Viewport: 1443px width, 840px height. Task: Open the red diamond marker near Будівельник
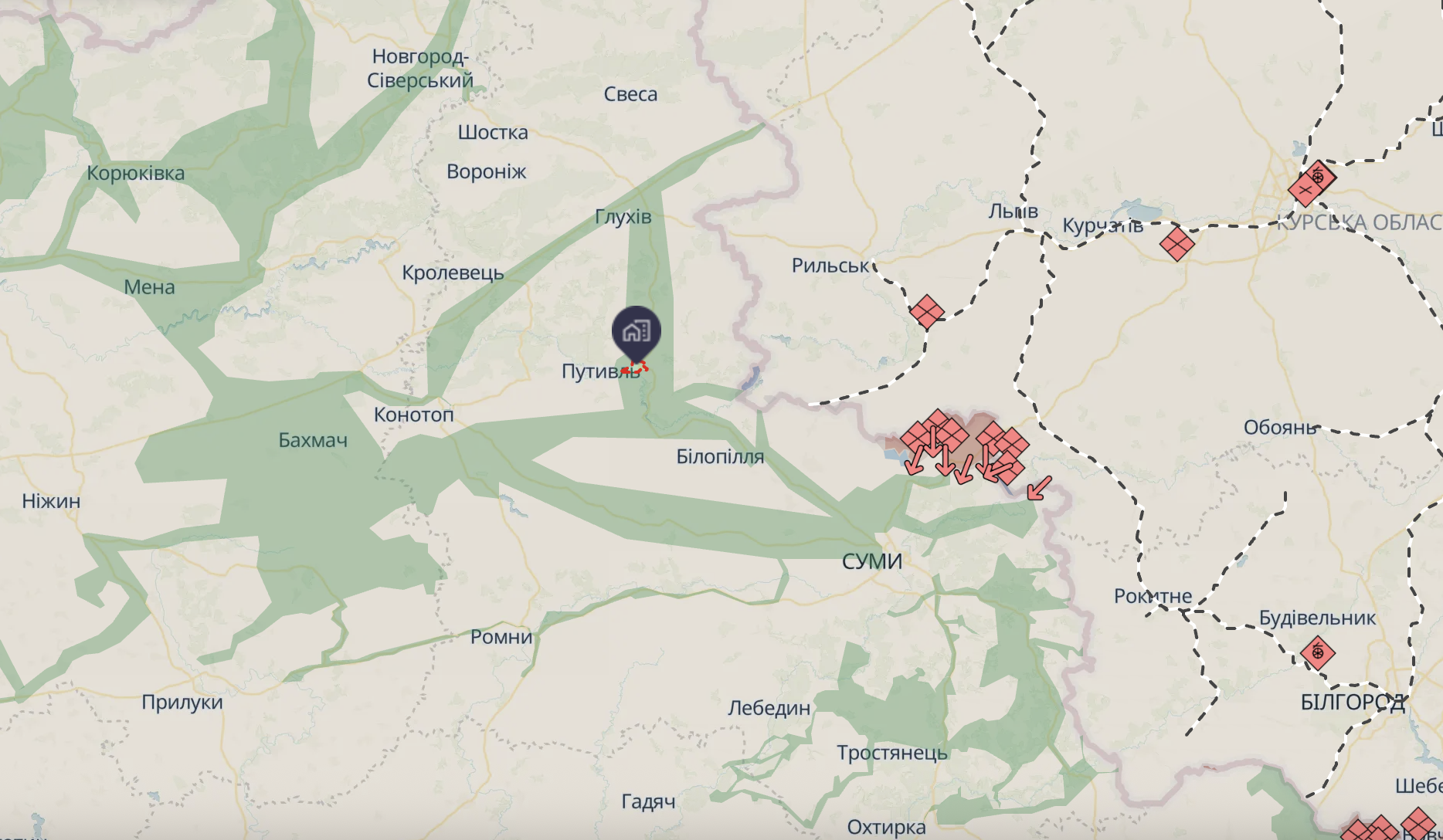tap(1318, 653)
